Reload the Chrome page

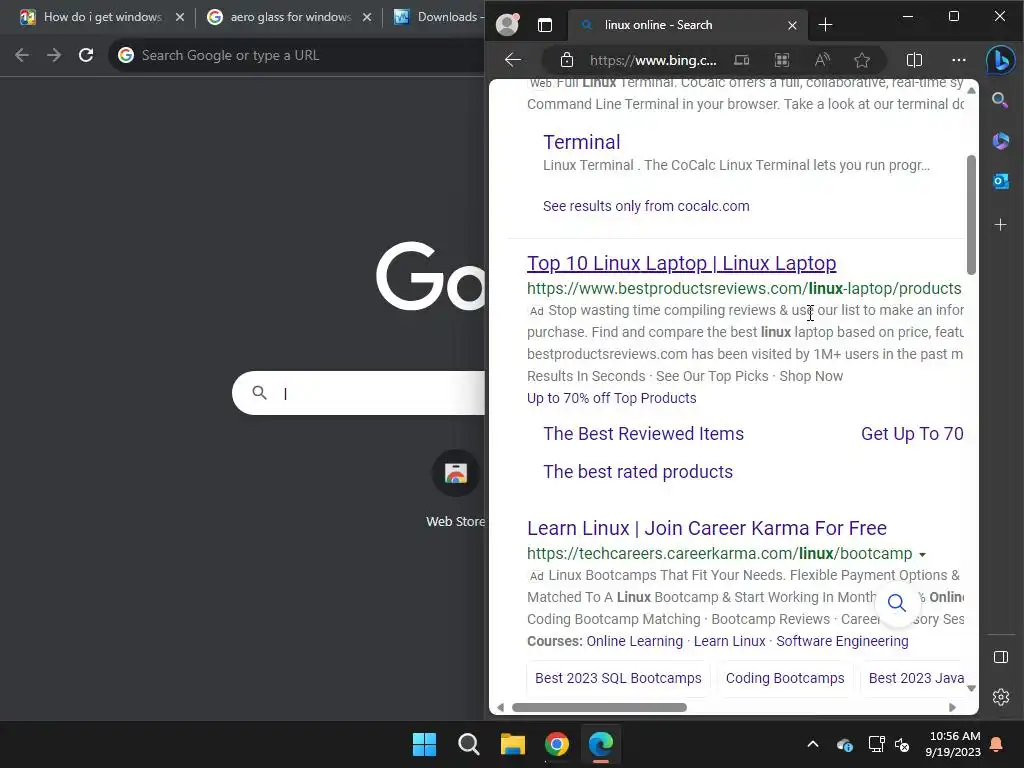pyautogui.click(x=86, y=56)
